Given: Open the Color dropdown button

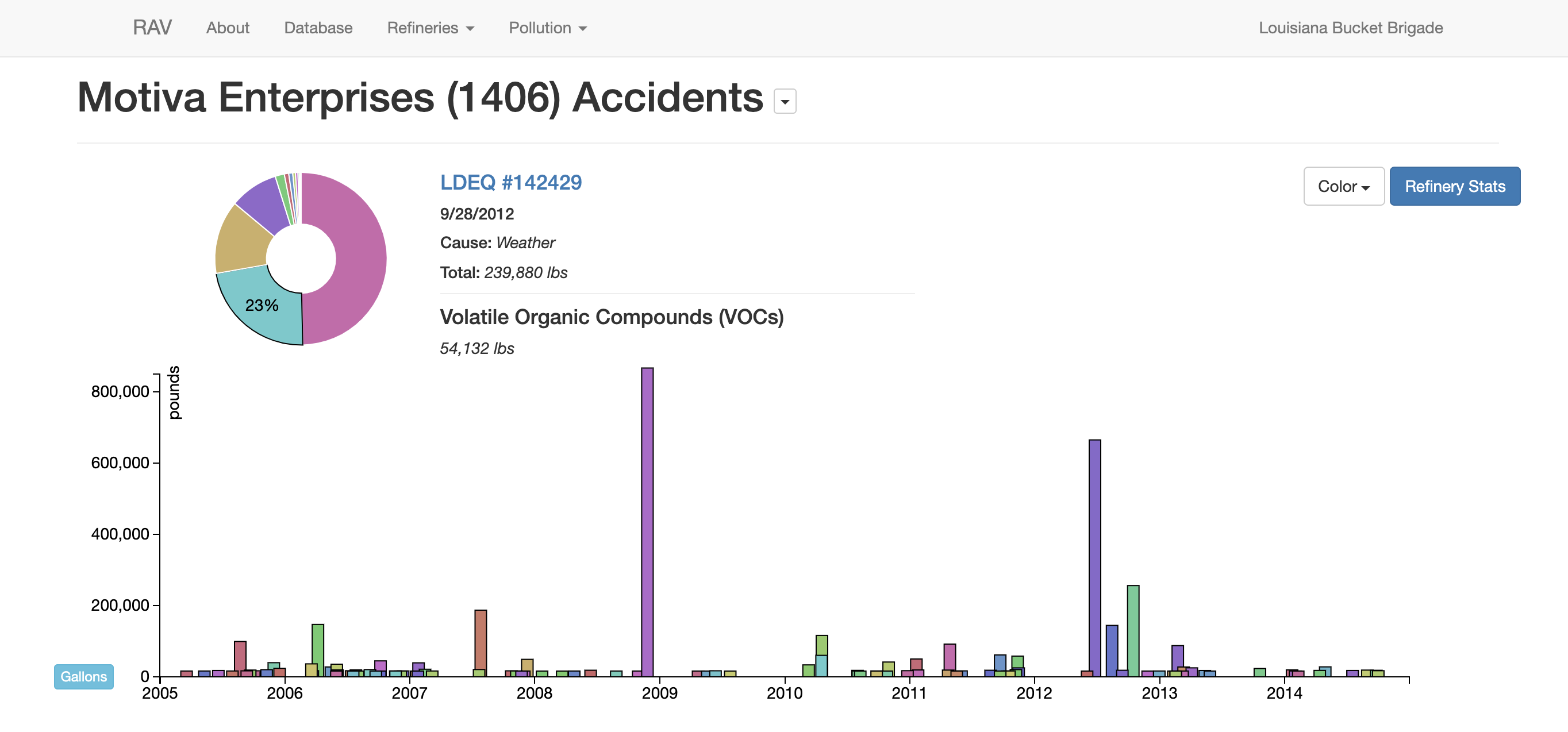Looking at the screenshot, I should [1343, 186].
